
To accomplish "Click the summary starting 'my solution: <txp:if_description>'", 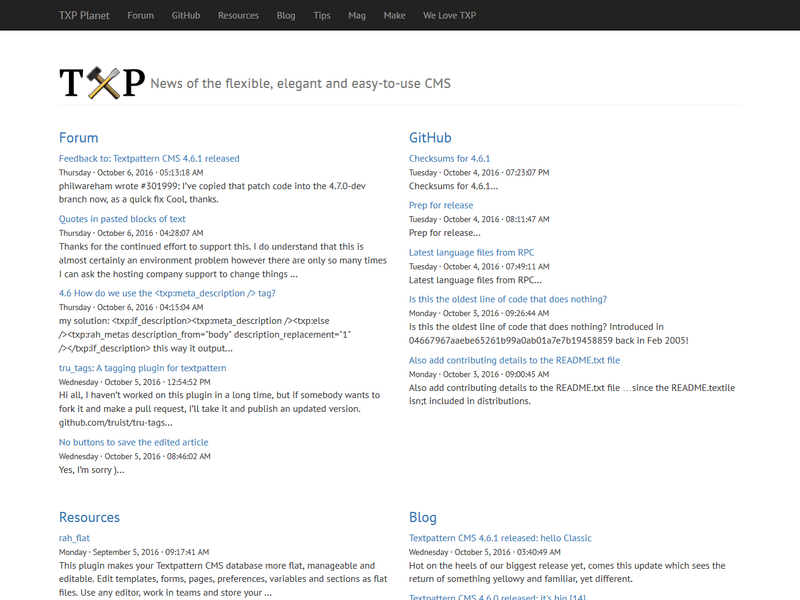I will pos(205,335).
